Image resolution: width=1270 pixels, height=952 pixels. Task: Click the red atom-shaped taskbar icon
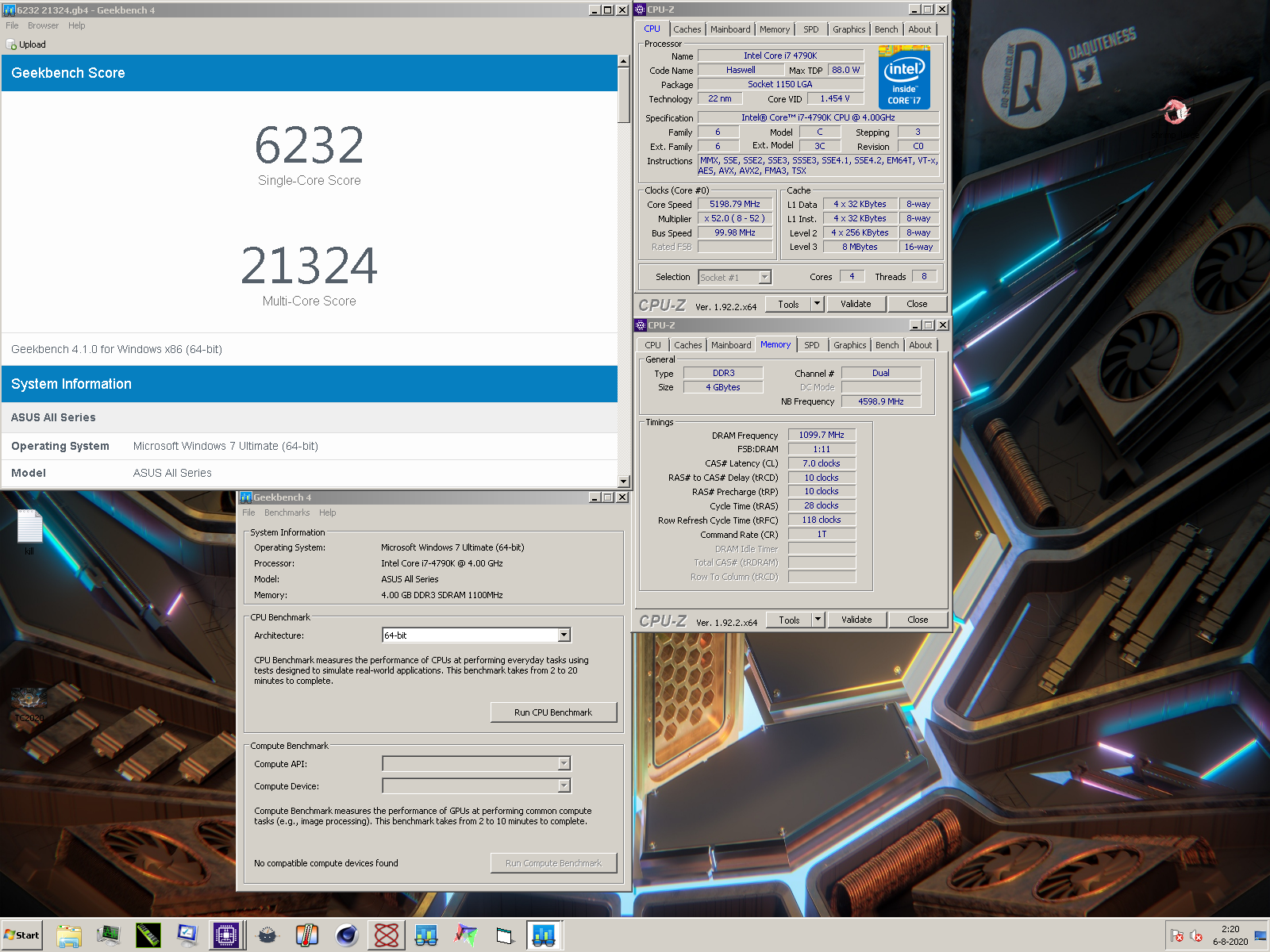click(x=387, y=935)
